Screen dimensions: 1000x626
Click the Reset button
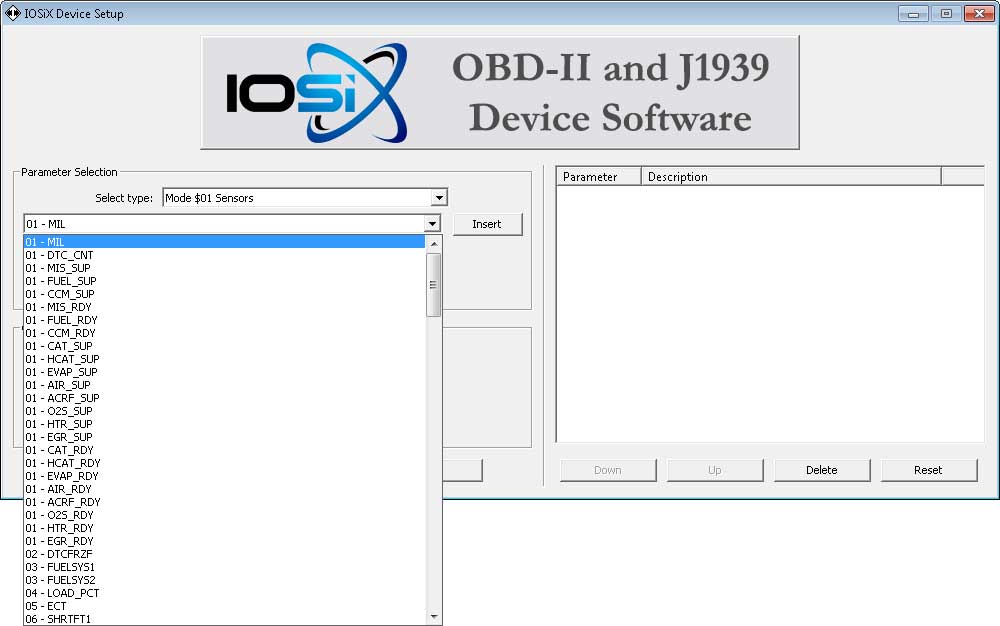pyautogui.click(x=929, y=470)
